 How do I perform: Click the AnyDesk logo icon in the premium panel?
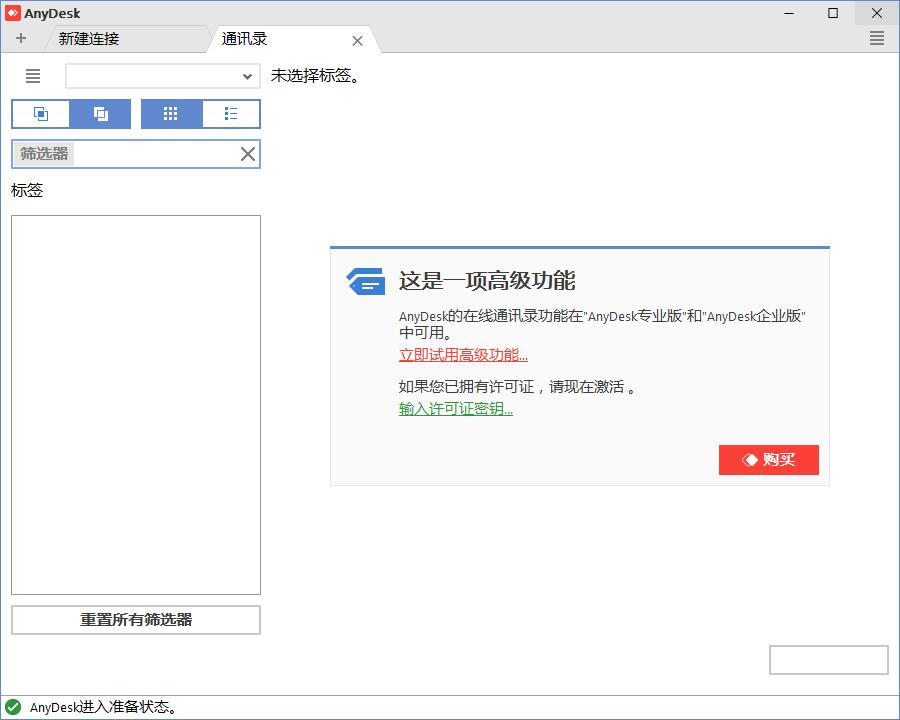point(366,281)
